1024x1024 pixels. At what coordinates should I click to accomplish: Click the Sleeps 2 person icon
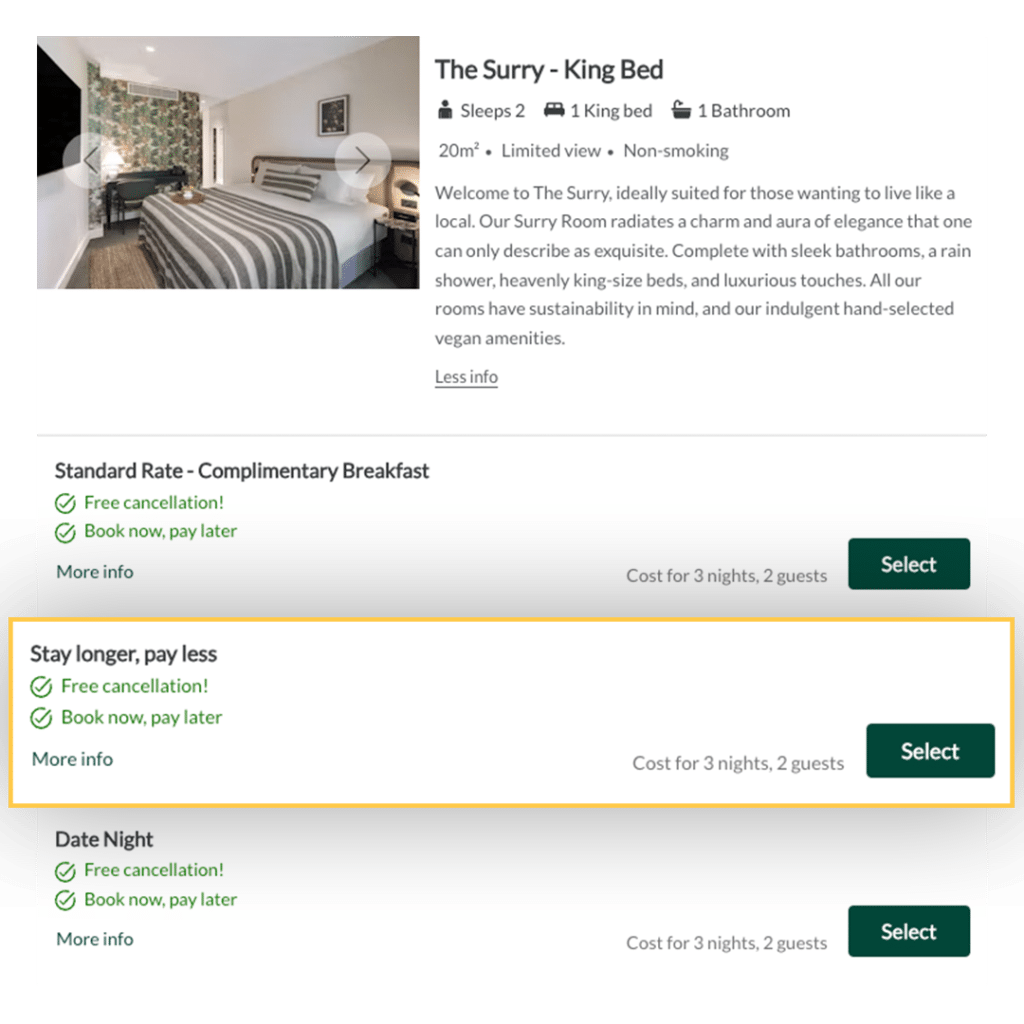point(446,111)
